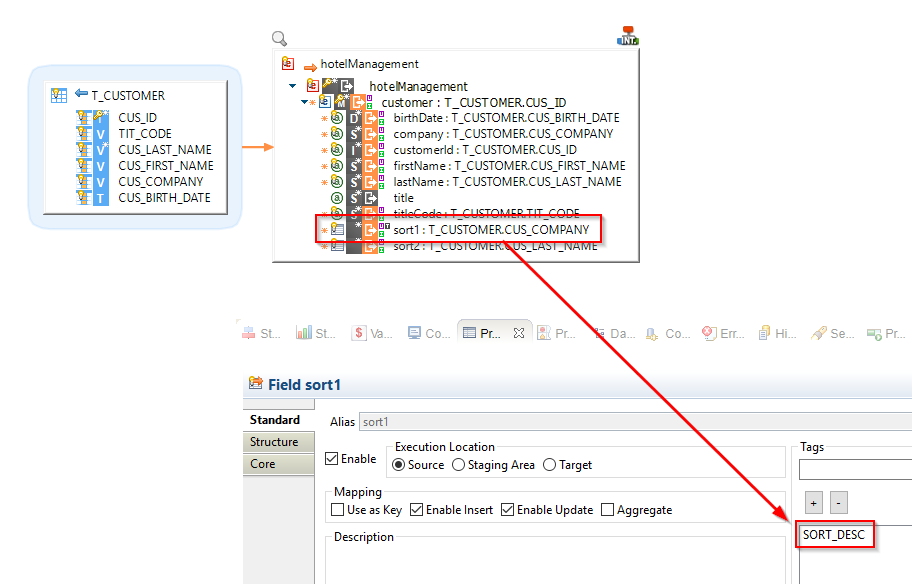Select the Staging Area execution location
Screen dimensions: 913x584
pyautogui.click(x=459, y=465)
